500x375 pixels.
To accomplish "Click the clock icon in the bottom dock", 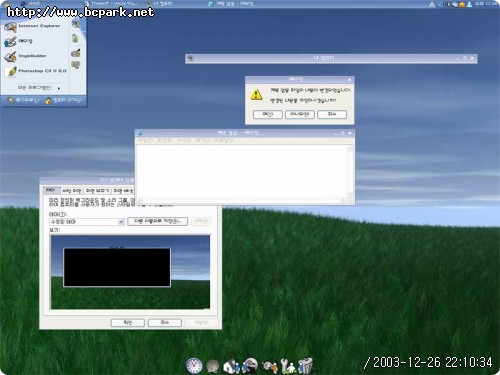I will pyautogui.click(x=194, y=366).
